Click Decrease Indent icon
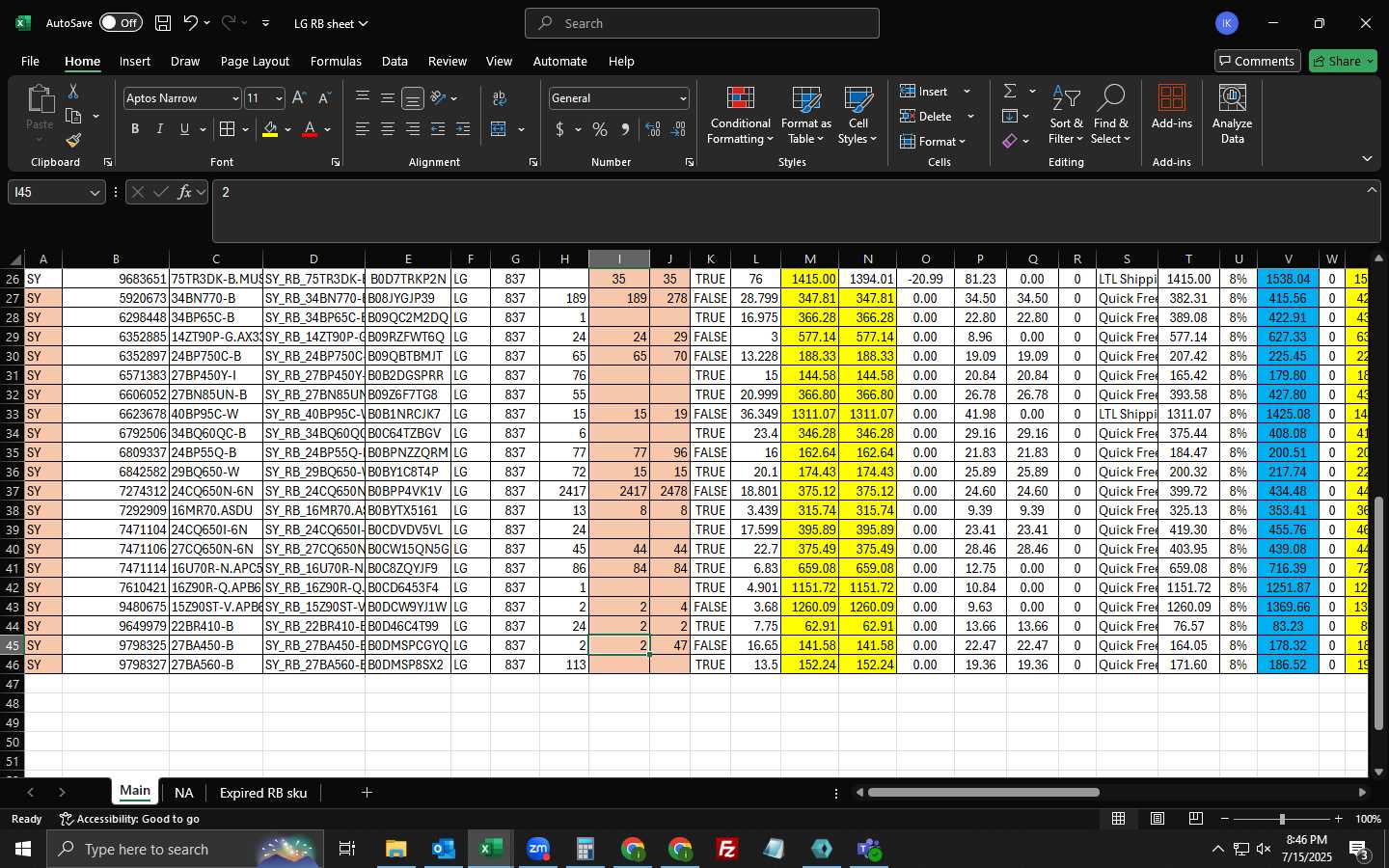The image size is (1389, 868). click(x=438, y=129)
